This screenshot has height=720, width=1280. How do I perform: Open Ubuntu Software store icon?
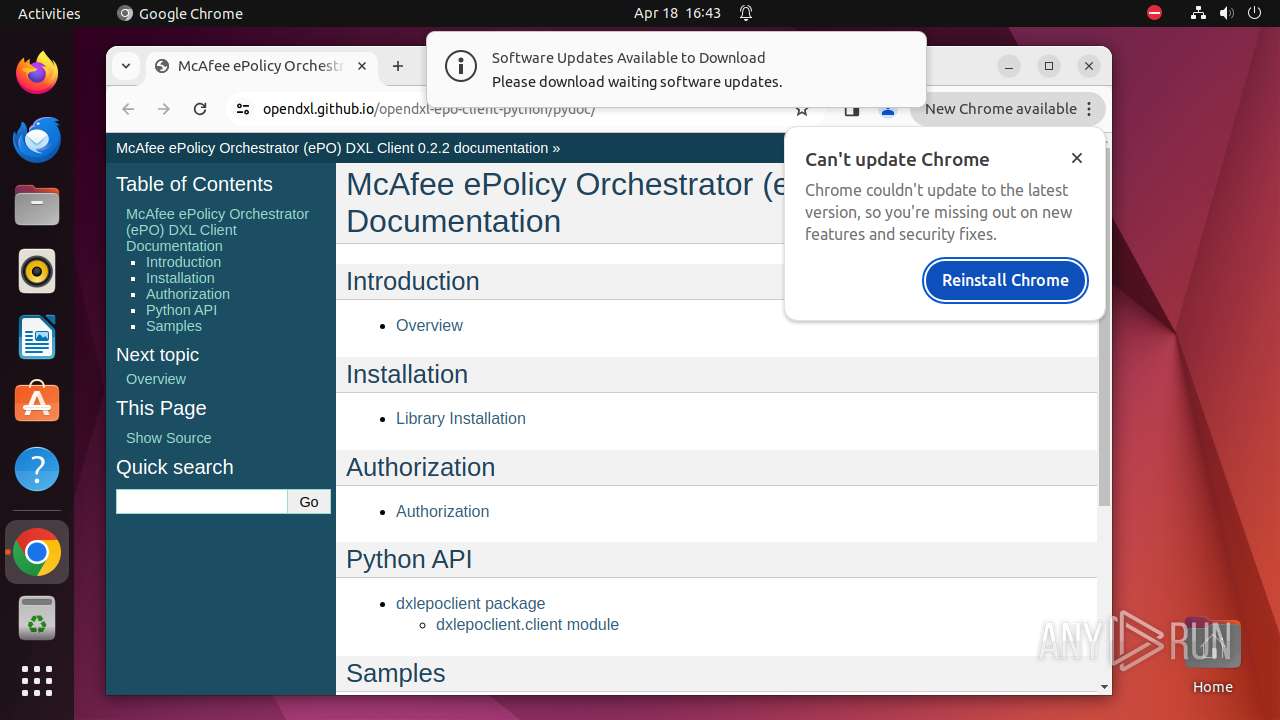[x=37, y=403]
